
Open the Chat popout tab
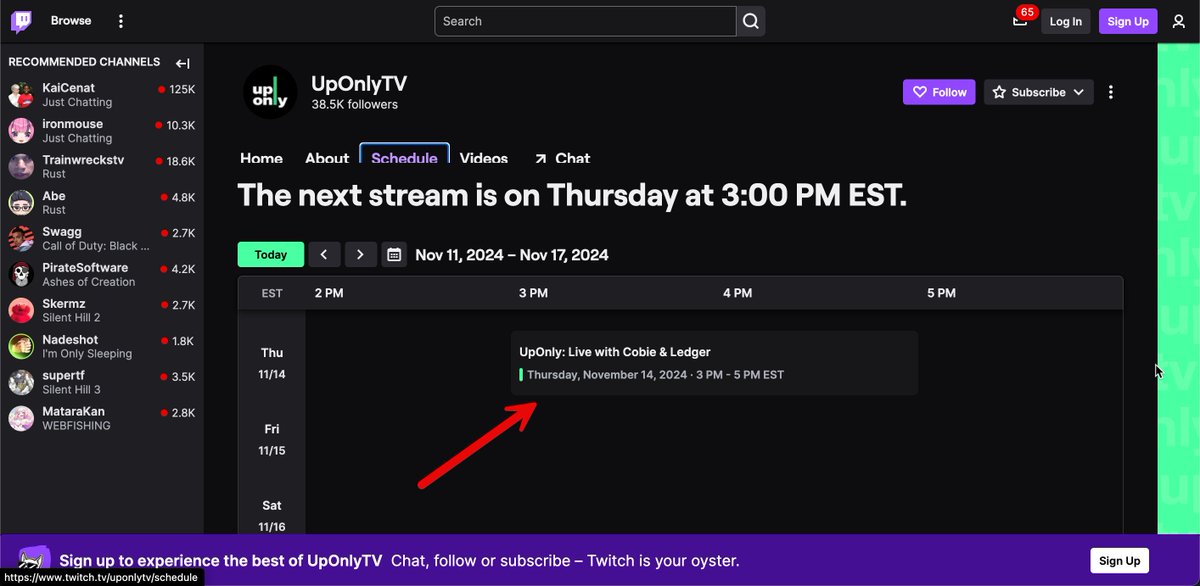click(x=562, y=158)
